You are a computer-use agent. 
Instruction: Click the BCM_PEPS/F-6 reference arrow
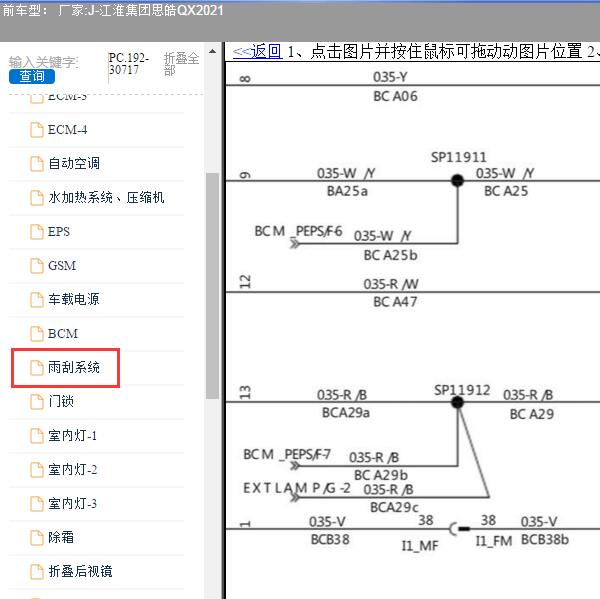tap(295, 243)
